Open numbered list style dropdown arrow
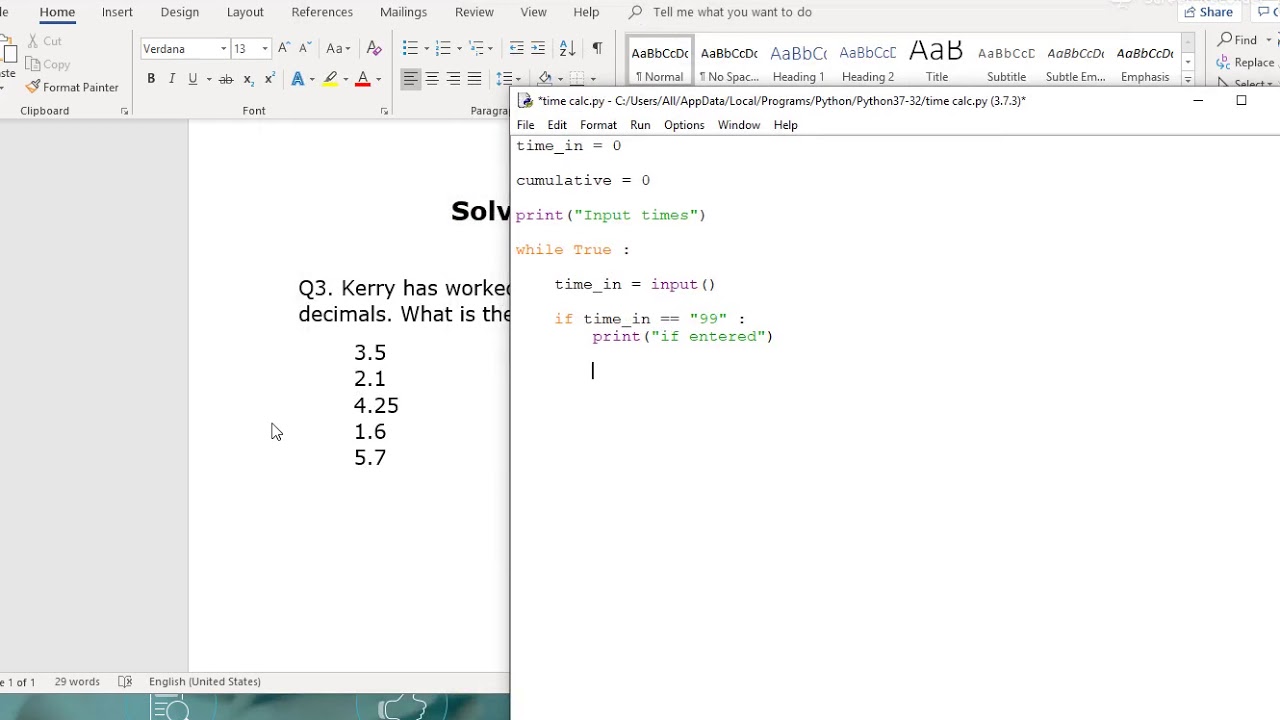The width and height of the screenshot is (1280, 720). pos(459,49)
